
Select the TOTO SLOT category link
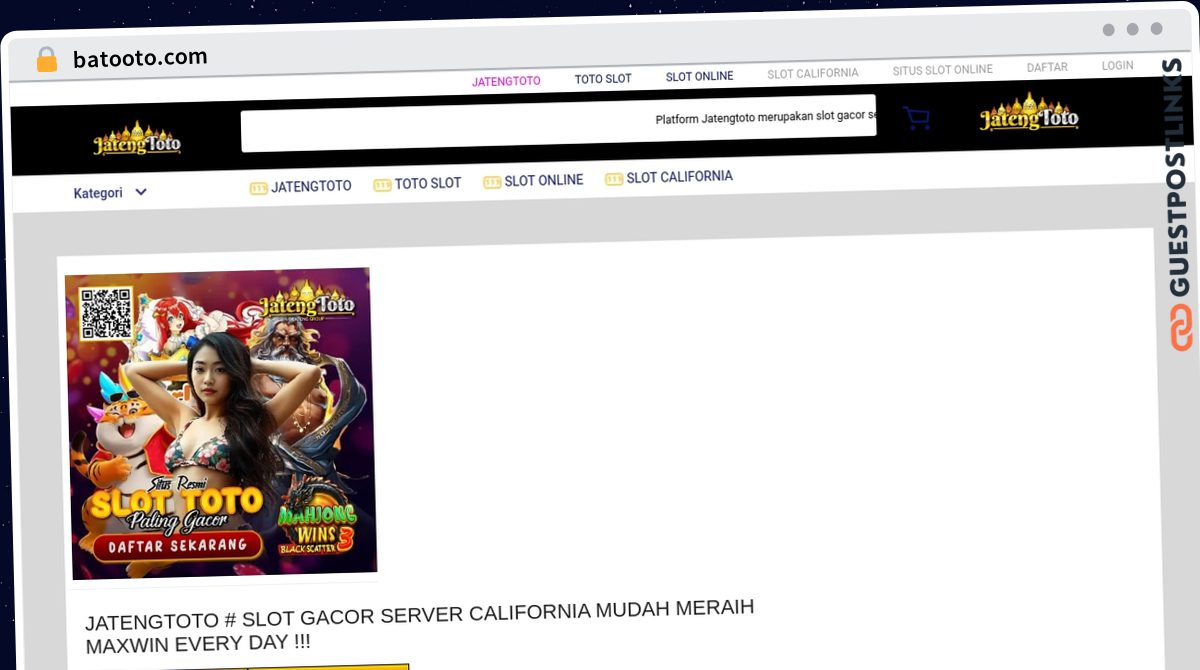point(428,184)
